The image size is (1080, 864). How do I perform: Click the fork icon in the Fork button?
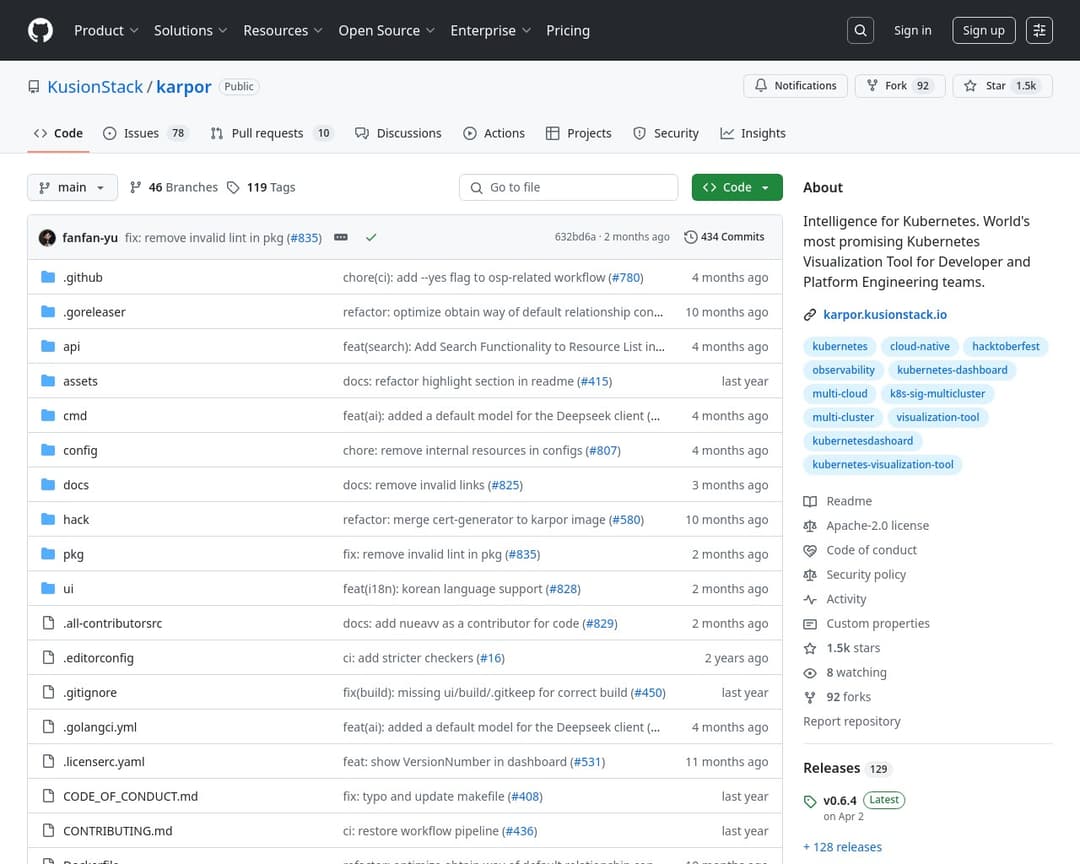872,85
